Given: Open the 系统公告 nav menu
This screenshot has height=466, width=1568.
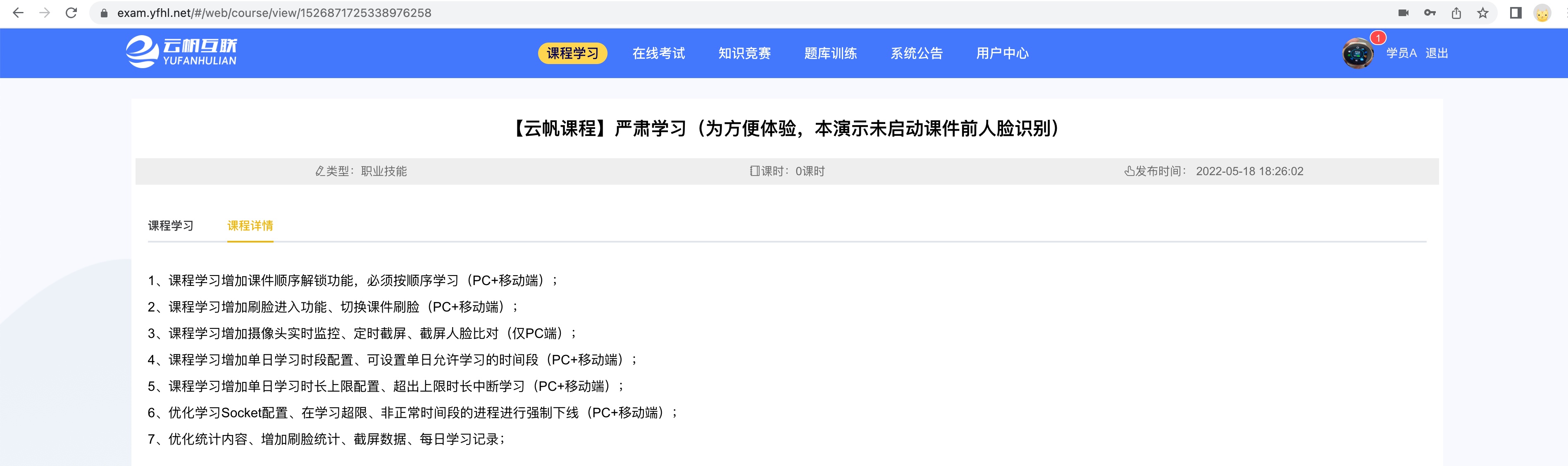Looking at the screenshot, I should (x=916, y=54).
